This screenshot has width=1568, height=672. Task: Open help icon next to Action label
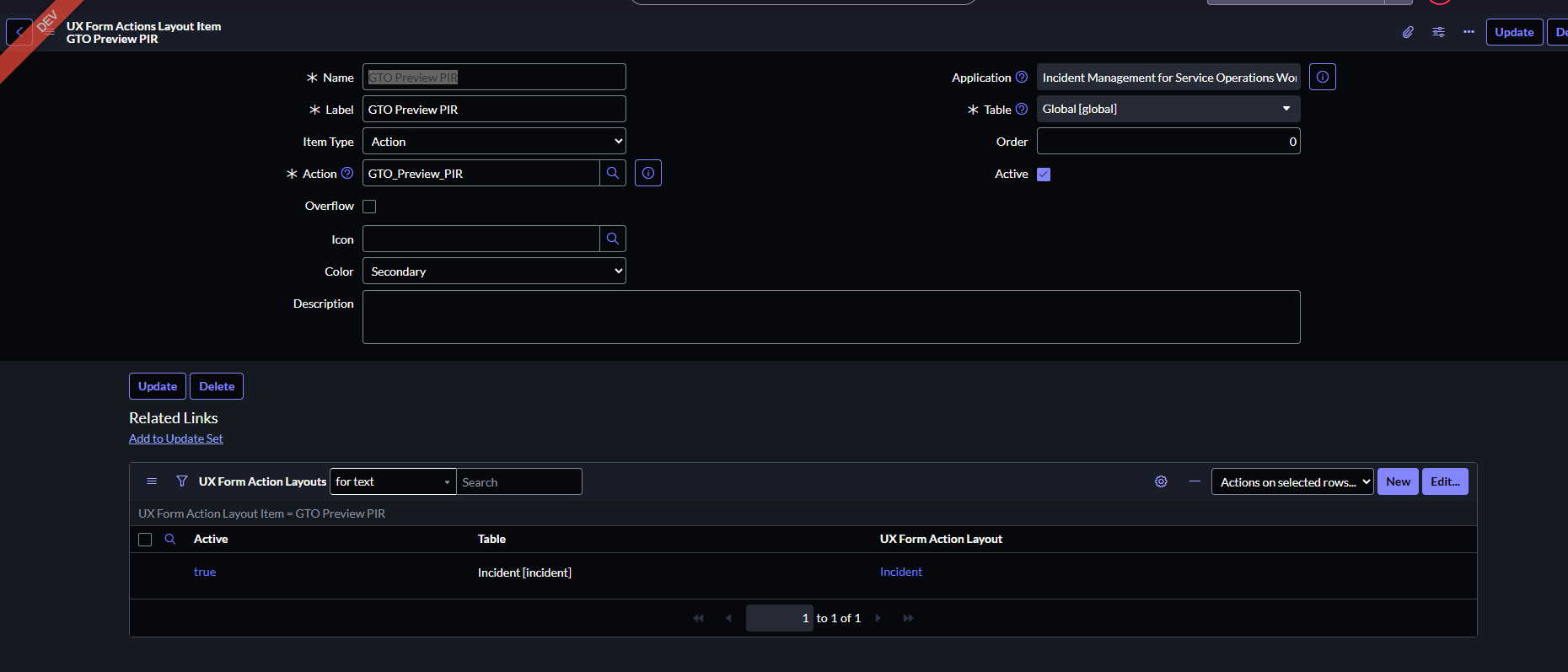click(347, 173)
